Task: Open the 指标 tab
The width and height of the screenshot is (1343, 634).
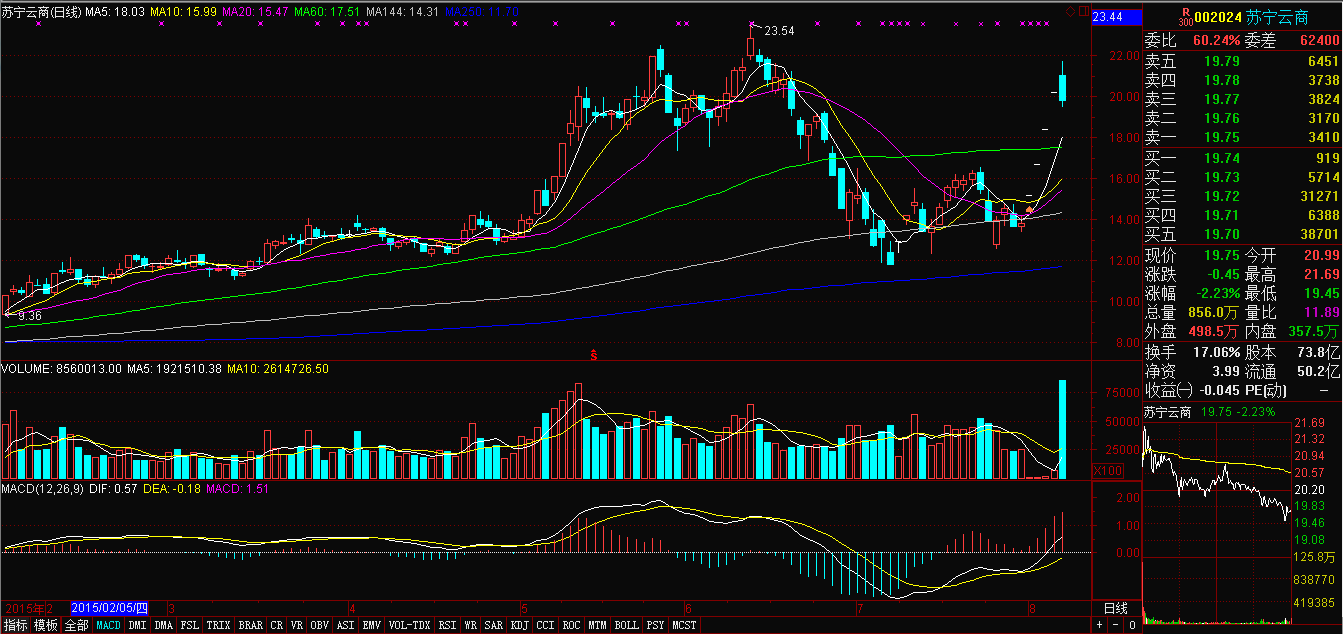Action: click(x=15, y=625)
